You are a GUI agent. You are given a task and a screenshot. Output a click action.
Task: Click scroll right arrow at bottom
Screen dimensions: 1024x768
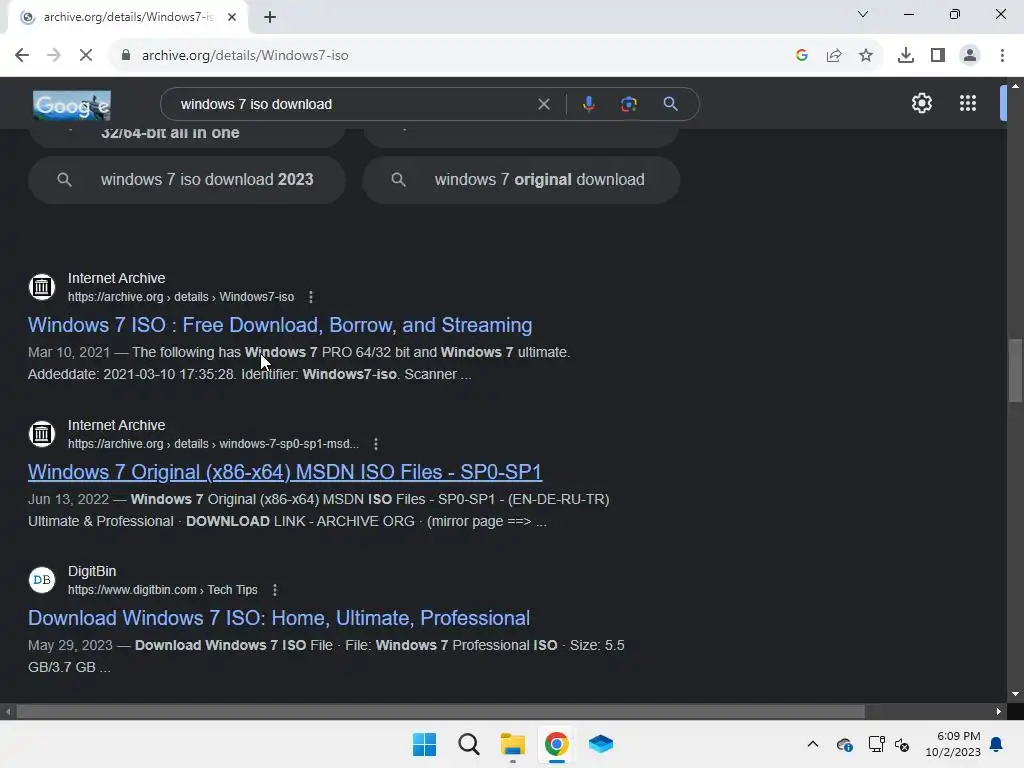point(999,711)
